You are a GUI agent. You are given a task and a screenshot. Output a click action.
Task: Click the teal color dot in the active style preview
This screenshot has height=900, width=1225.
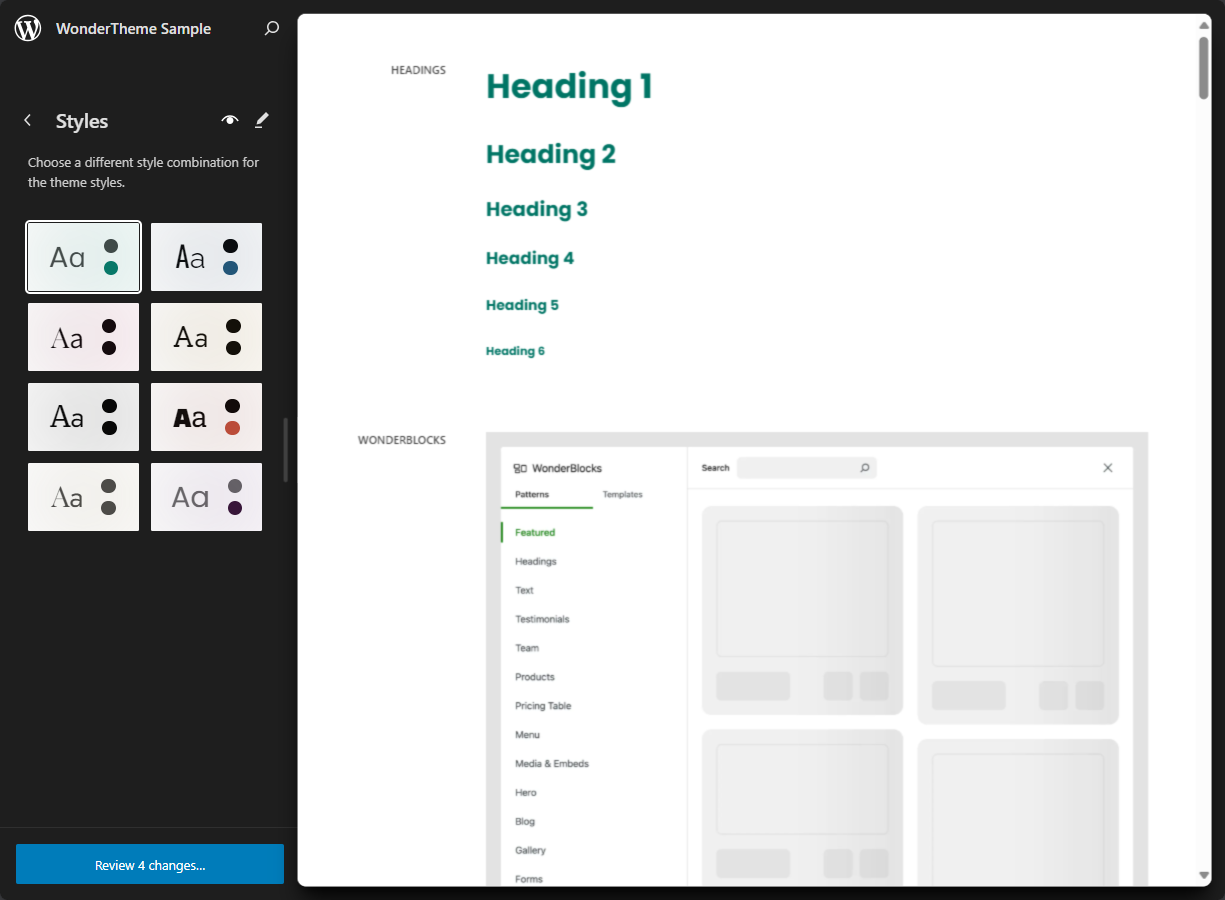110,269
